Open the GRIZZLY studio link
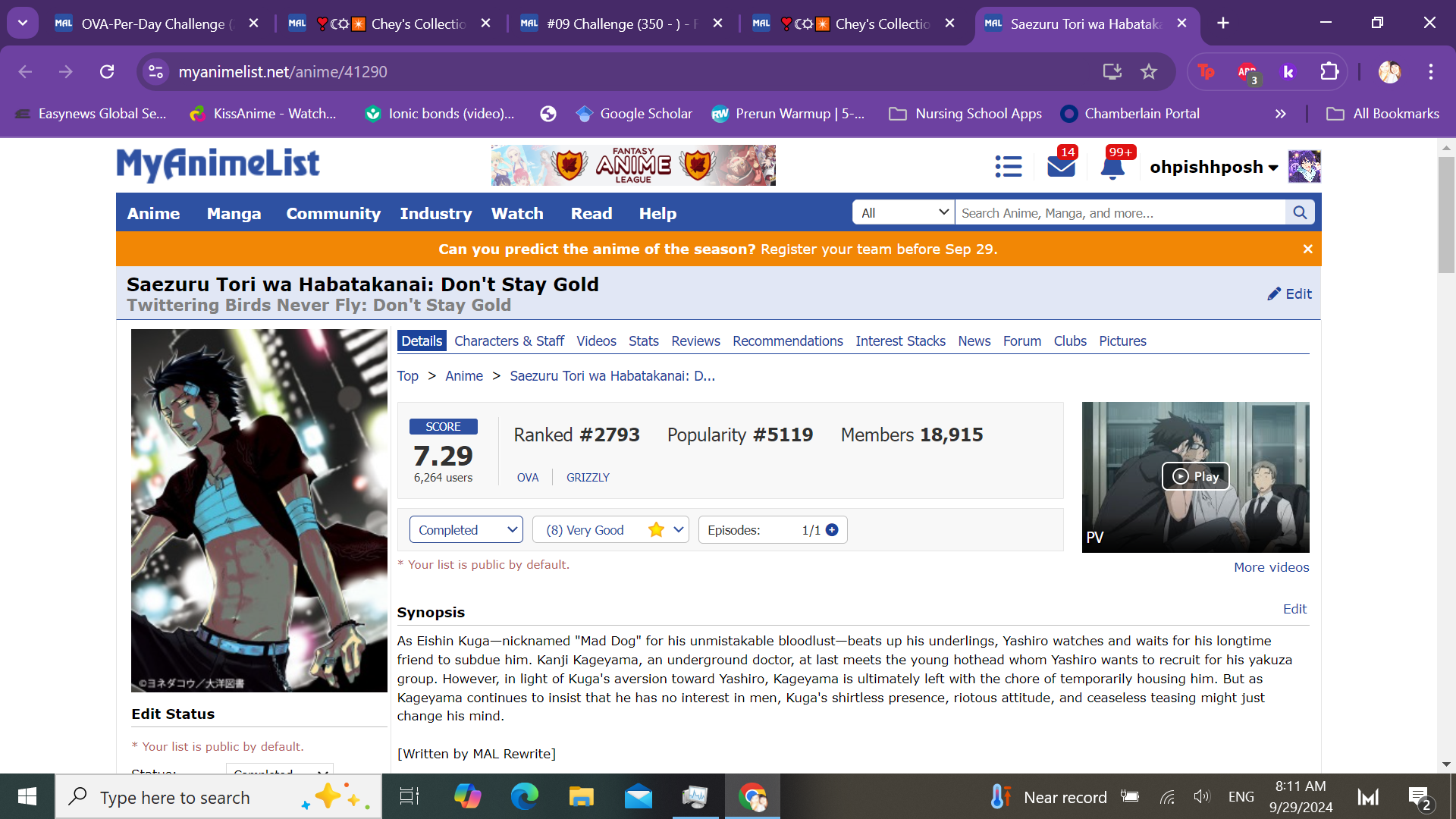The height and width of the screenshot is (819, 1456). 588,478
